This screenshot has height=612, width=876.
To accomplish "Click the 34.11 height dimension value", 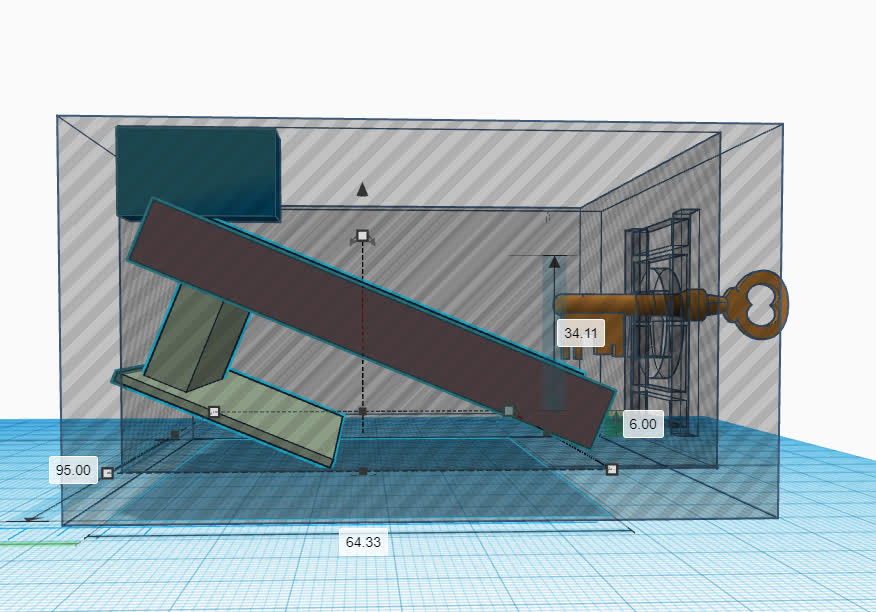I will (x=581, y=333).
